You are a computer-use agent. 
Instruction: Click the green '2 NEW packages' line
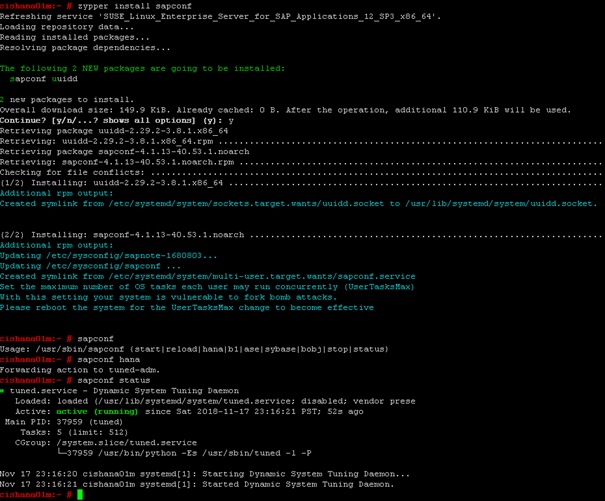click(x=142, y=68)
